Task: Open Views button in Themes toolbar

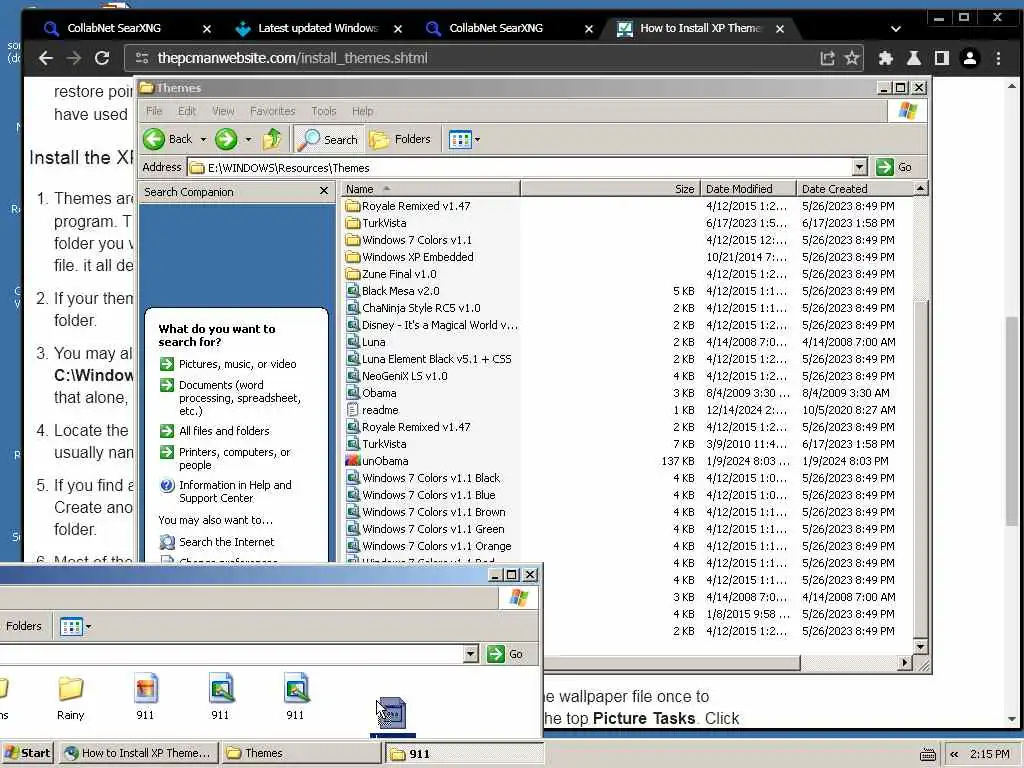Action: click(460, 139)
